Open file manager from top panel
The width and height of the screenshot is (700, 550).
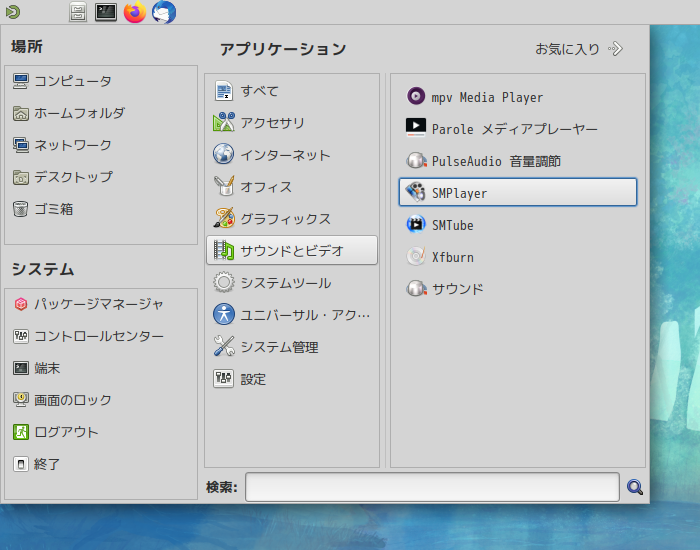[x=78, y=12]
